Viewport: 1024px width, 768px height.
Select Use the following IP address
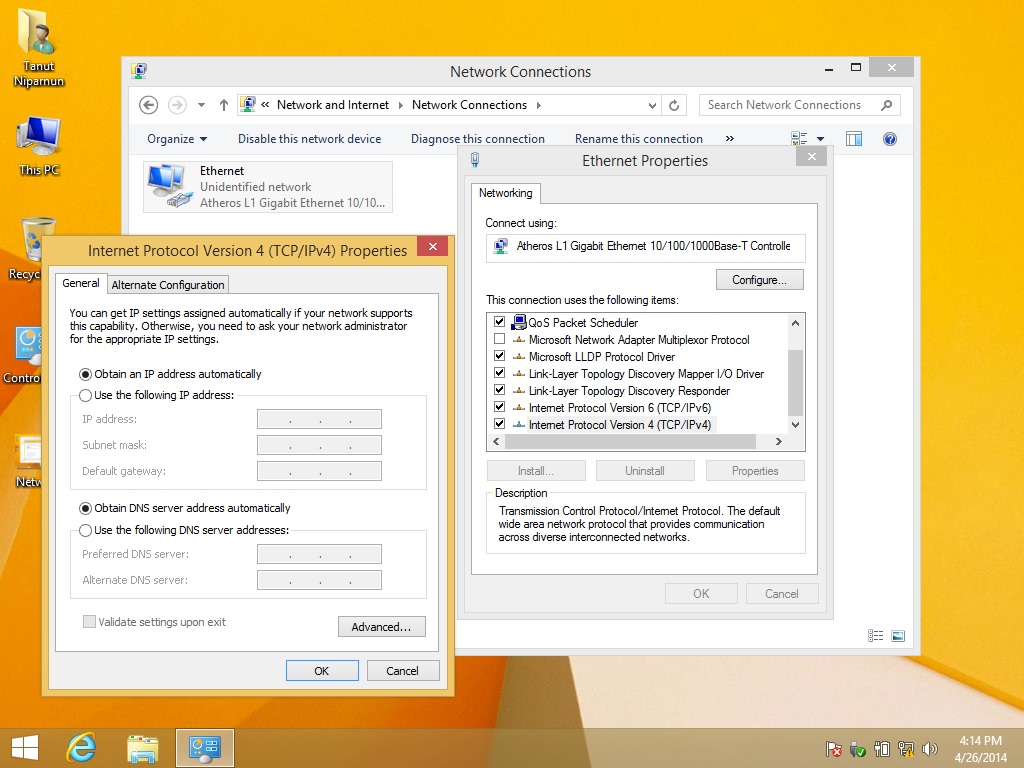click(86, 396)
